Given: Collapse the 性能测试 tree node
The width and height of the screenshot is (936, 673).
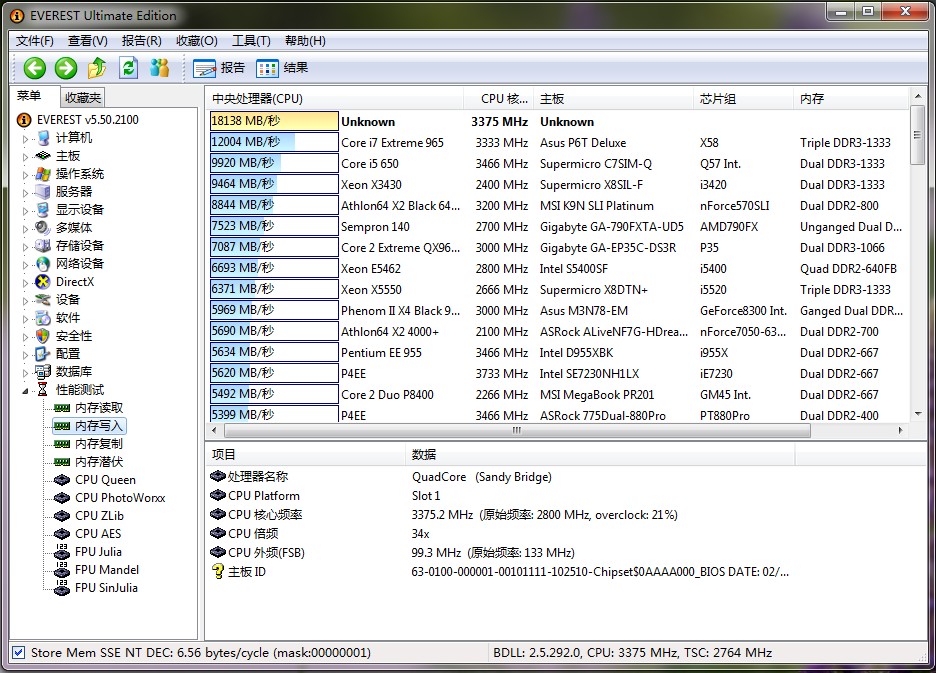Looking at the screenshot, I should (26, 391).
